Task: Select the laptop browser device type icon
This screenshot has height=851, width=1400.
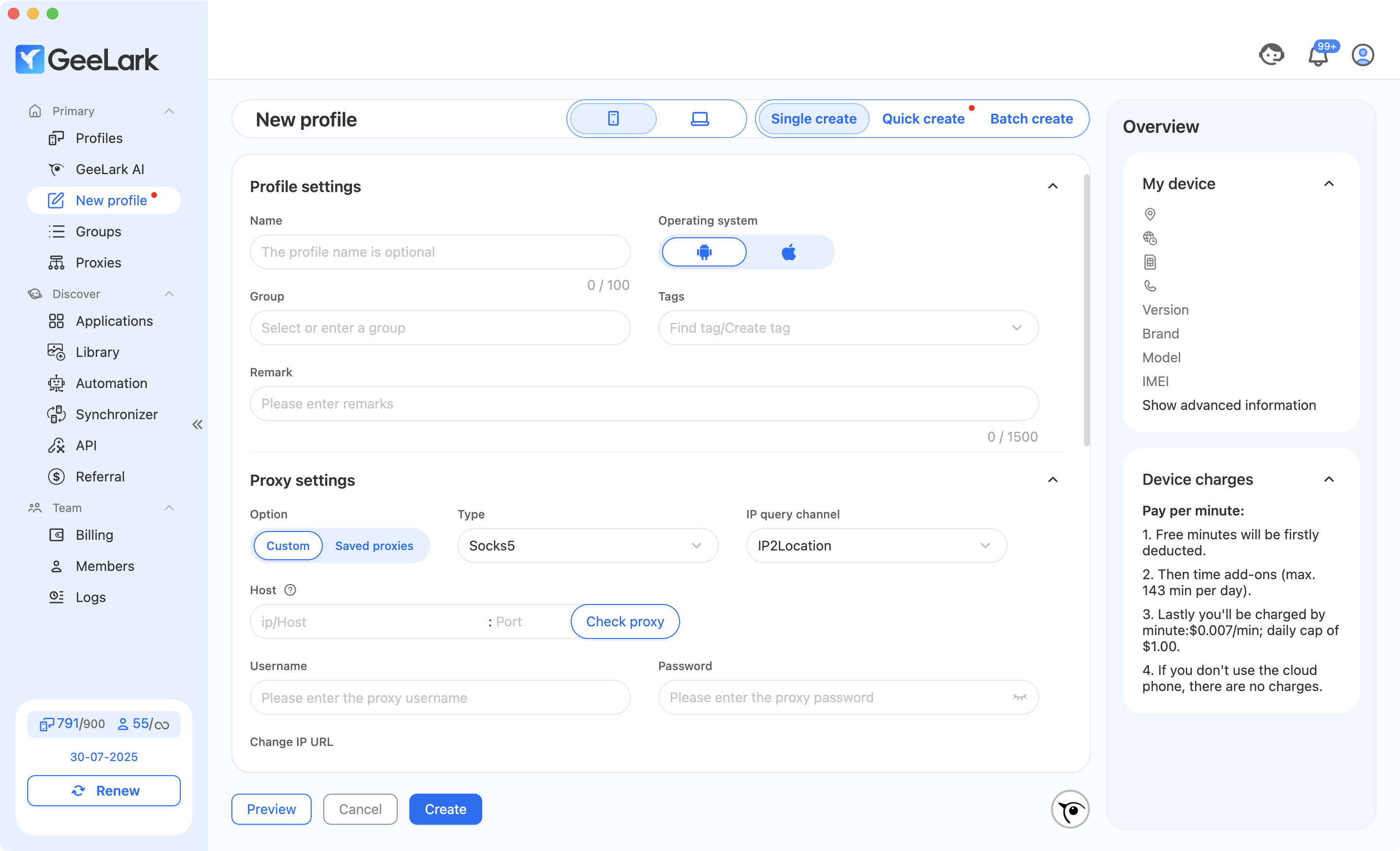Action: click(x=700, y=119)
